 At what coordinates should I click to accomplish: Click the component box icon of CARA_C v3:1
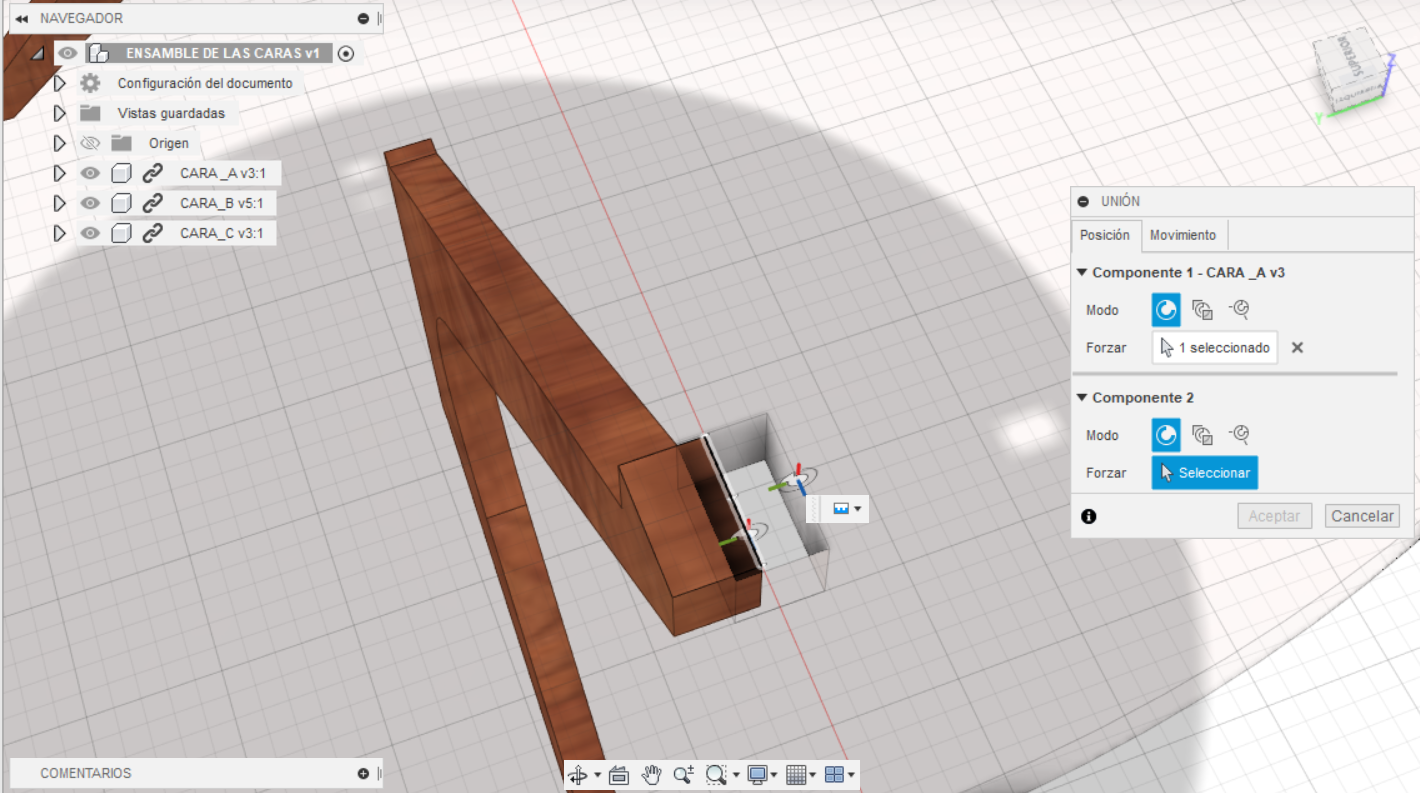121,233
